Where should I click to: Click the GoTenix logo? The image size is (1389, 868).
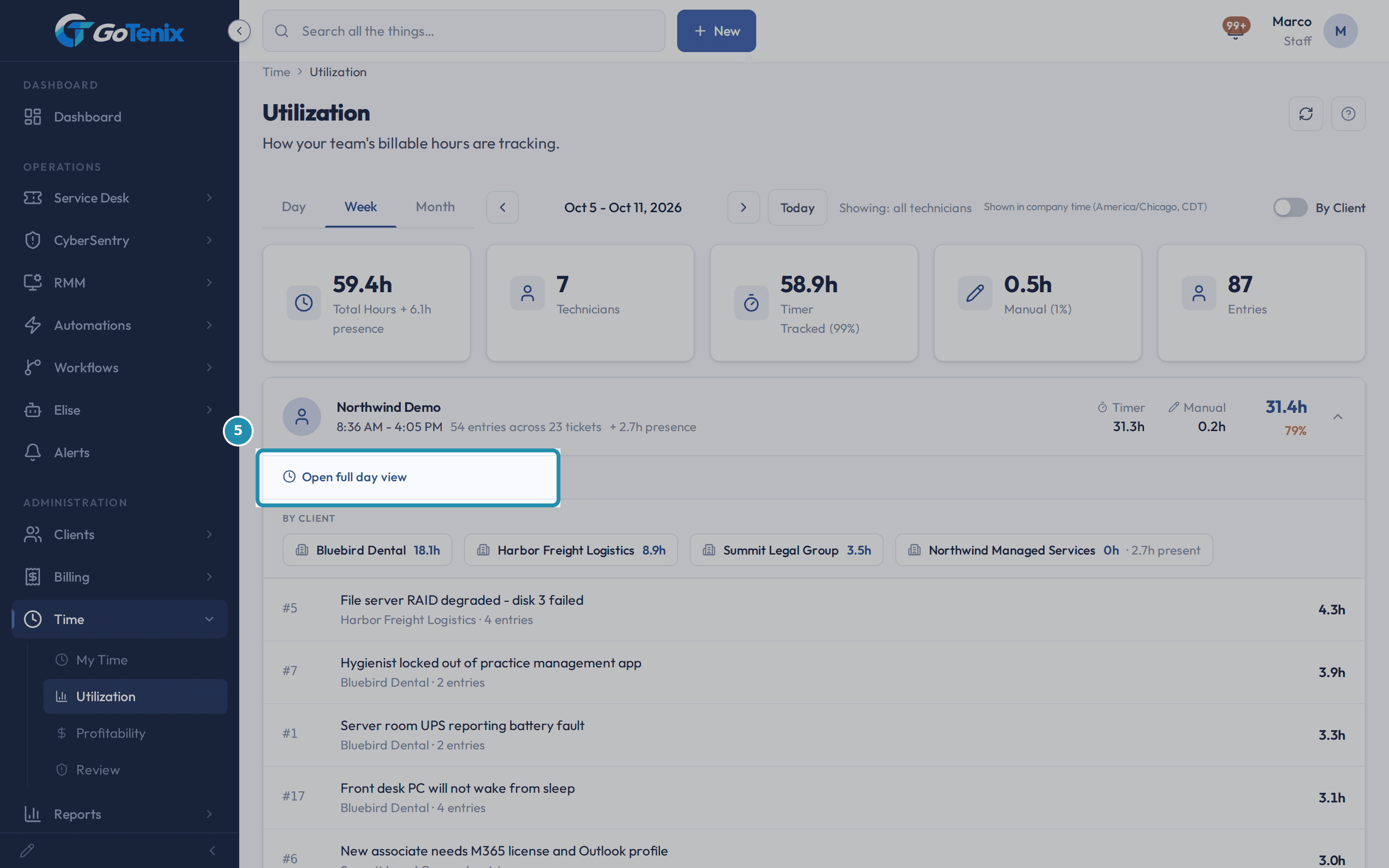(120, 31)
